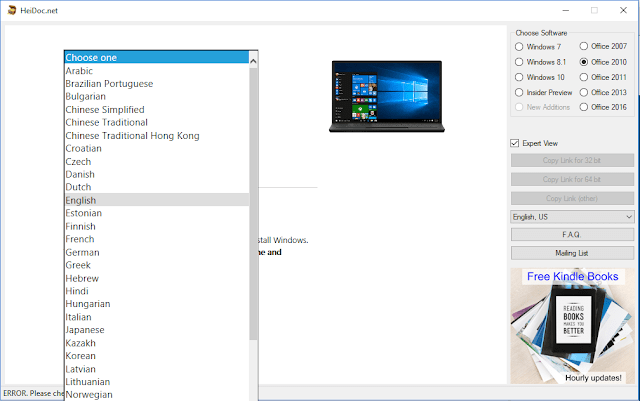The width and height of the screenshot is (640, 401).
Task: Select Kazakh in the dropdown list
Action: 157,343
